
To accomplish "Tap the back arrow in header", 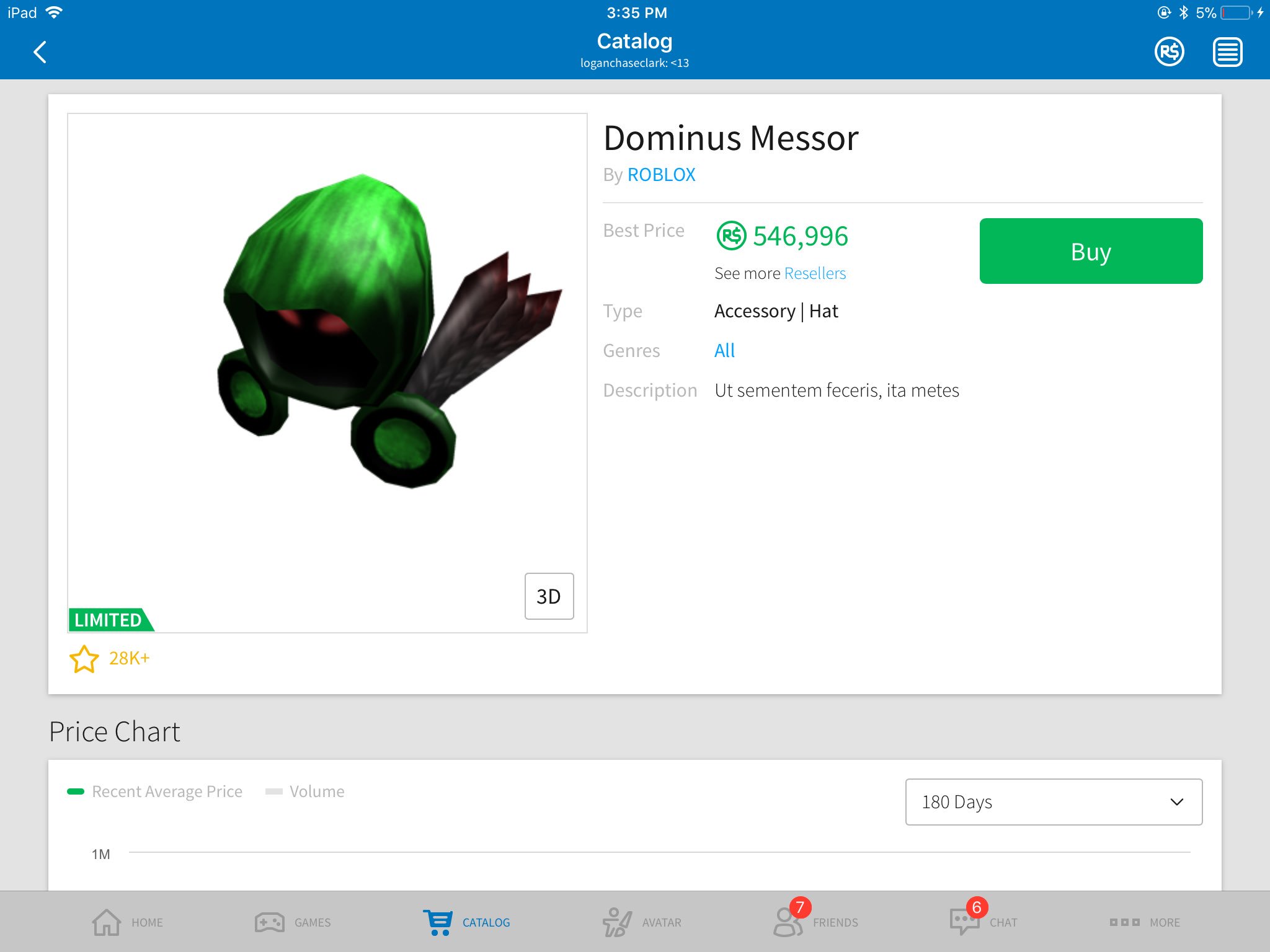I will (x=40, y=52).
